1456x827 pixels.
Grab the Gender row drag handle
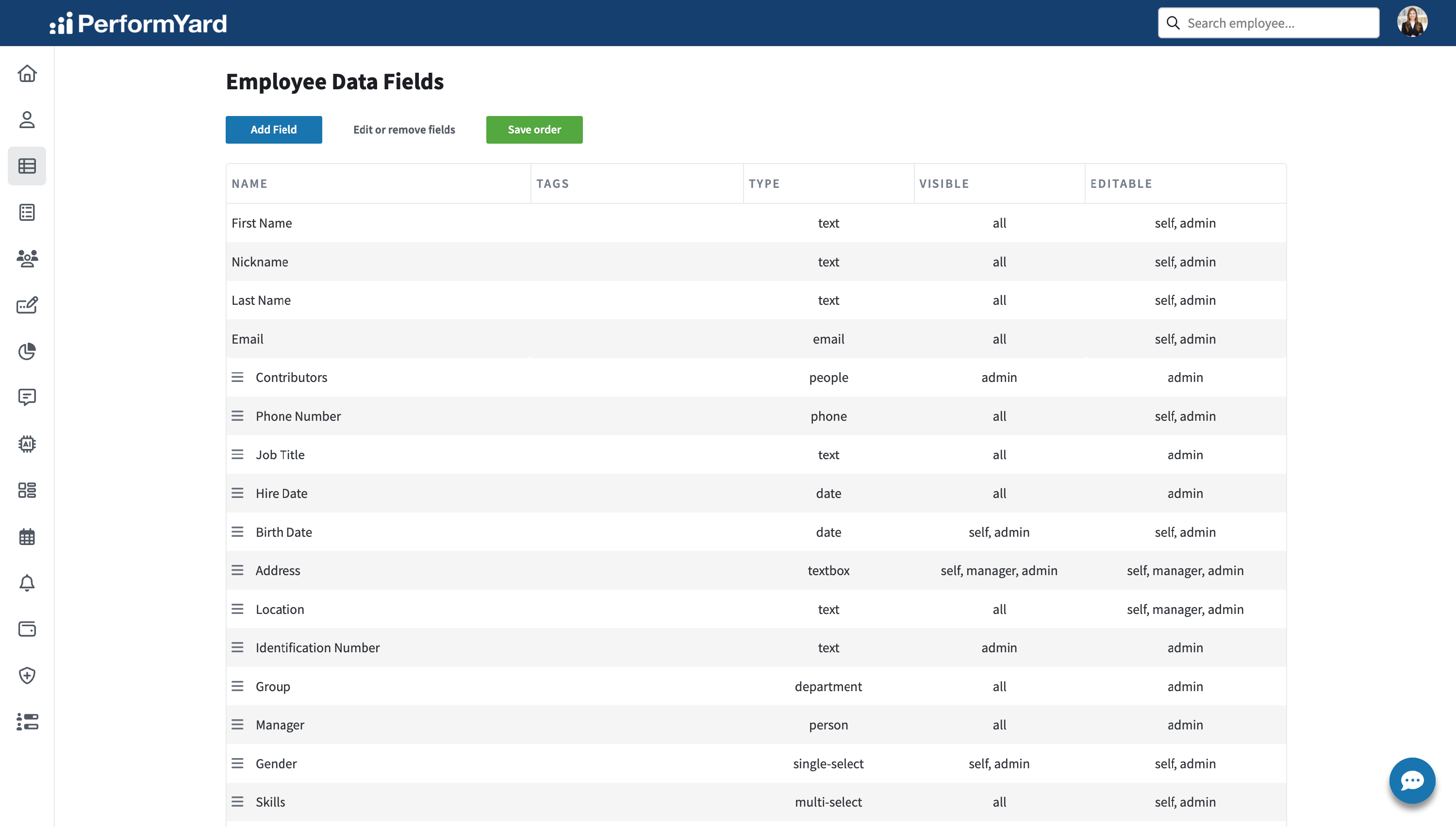pos(237,763)
